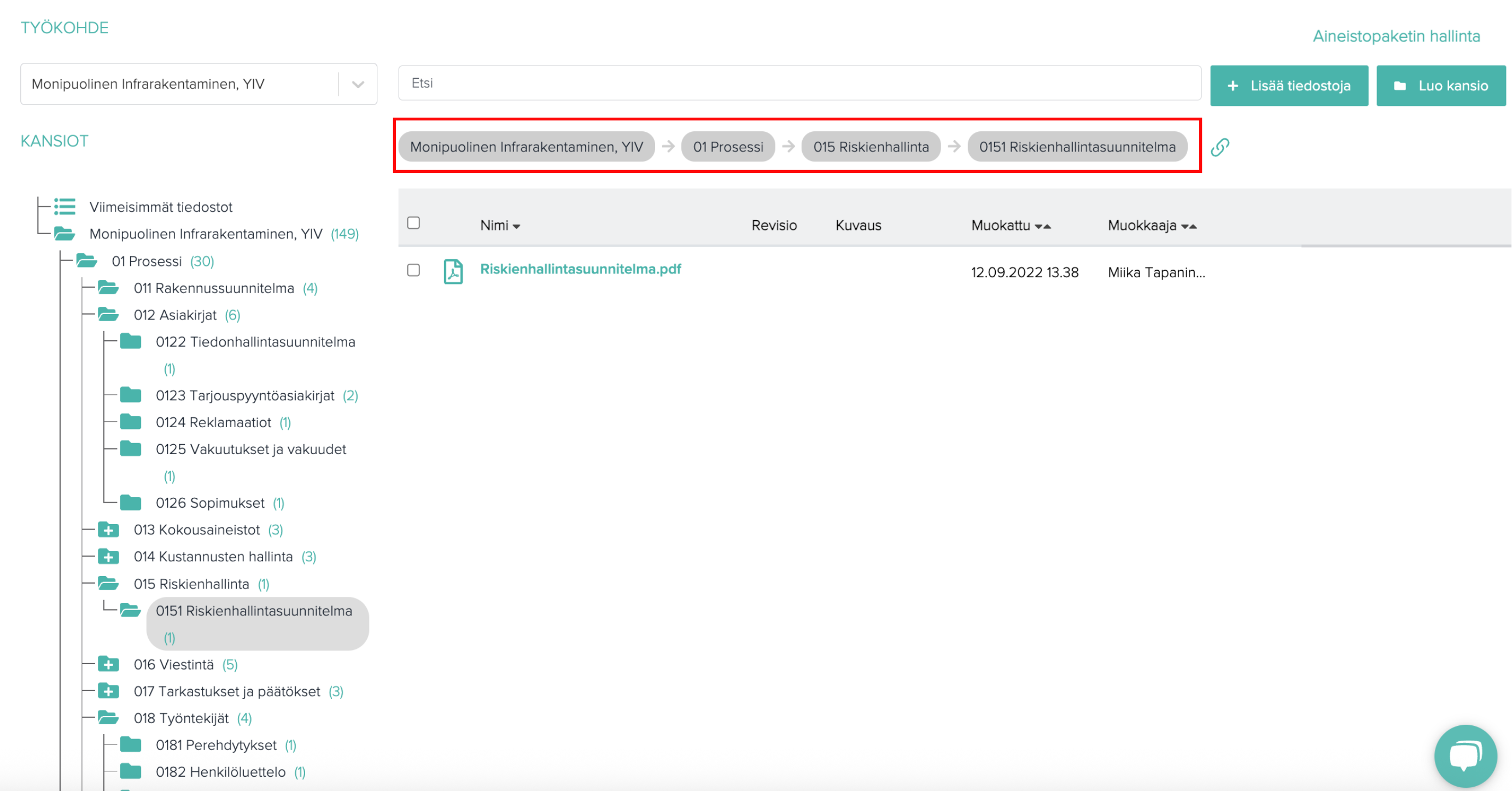This screenshot has height=791, width=1512.
Task: Select 0123 Tarjouspyyntöasiakirjat folder label
Action: [246, 395]
